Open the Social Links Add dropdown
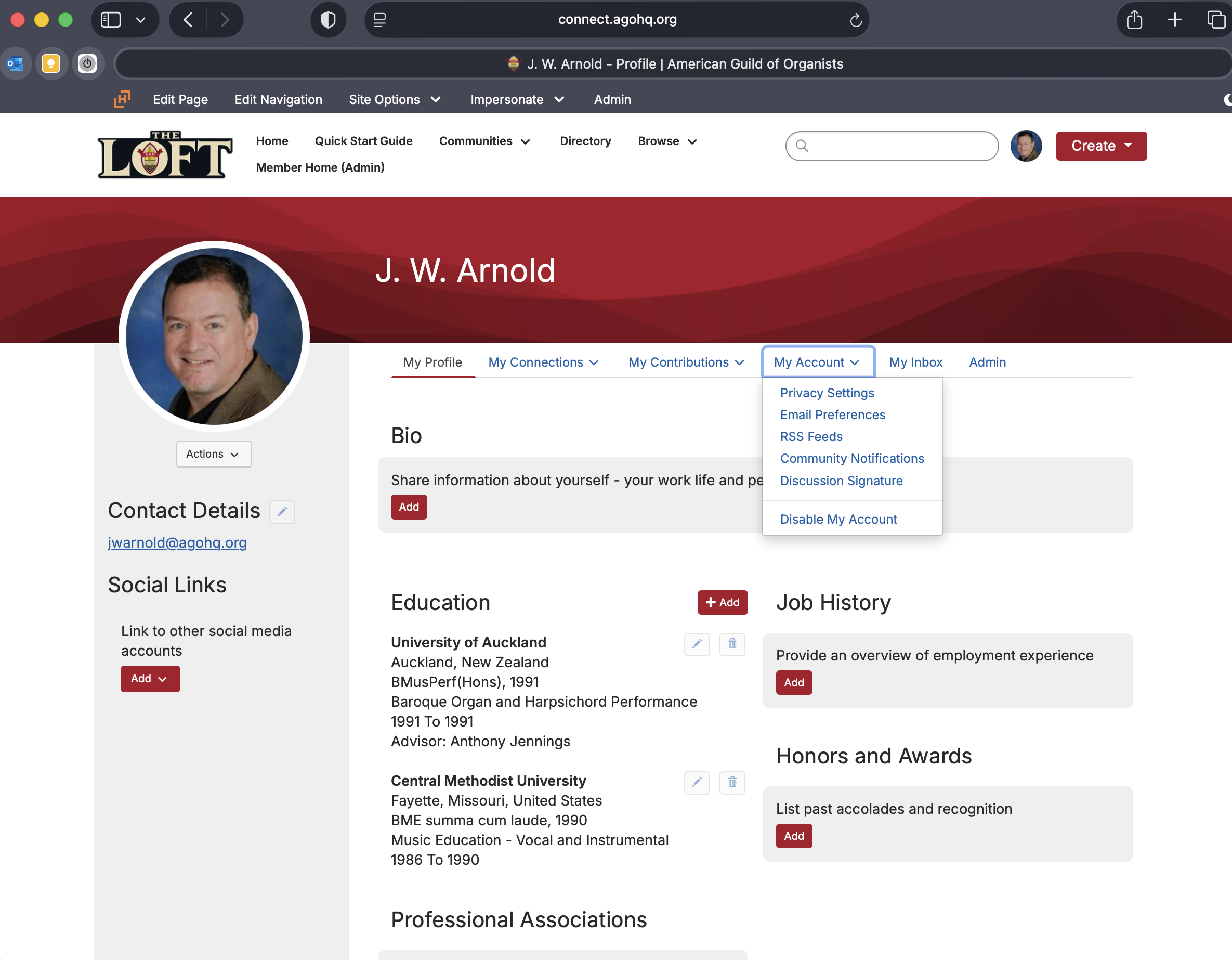1232x960 pixels. pyautogui.click(x=150, y=678)
